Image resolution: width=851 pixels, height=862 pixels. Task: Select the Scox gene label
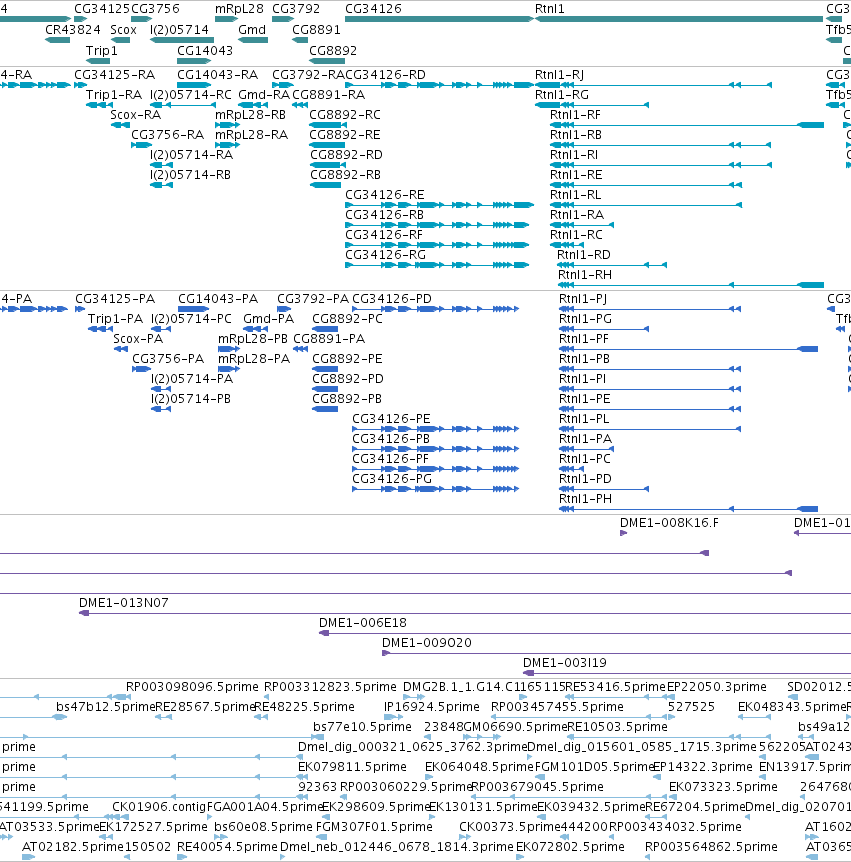coord(123,30)
